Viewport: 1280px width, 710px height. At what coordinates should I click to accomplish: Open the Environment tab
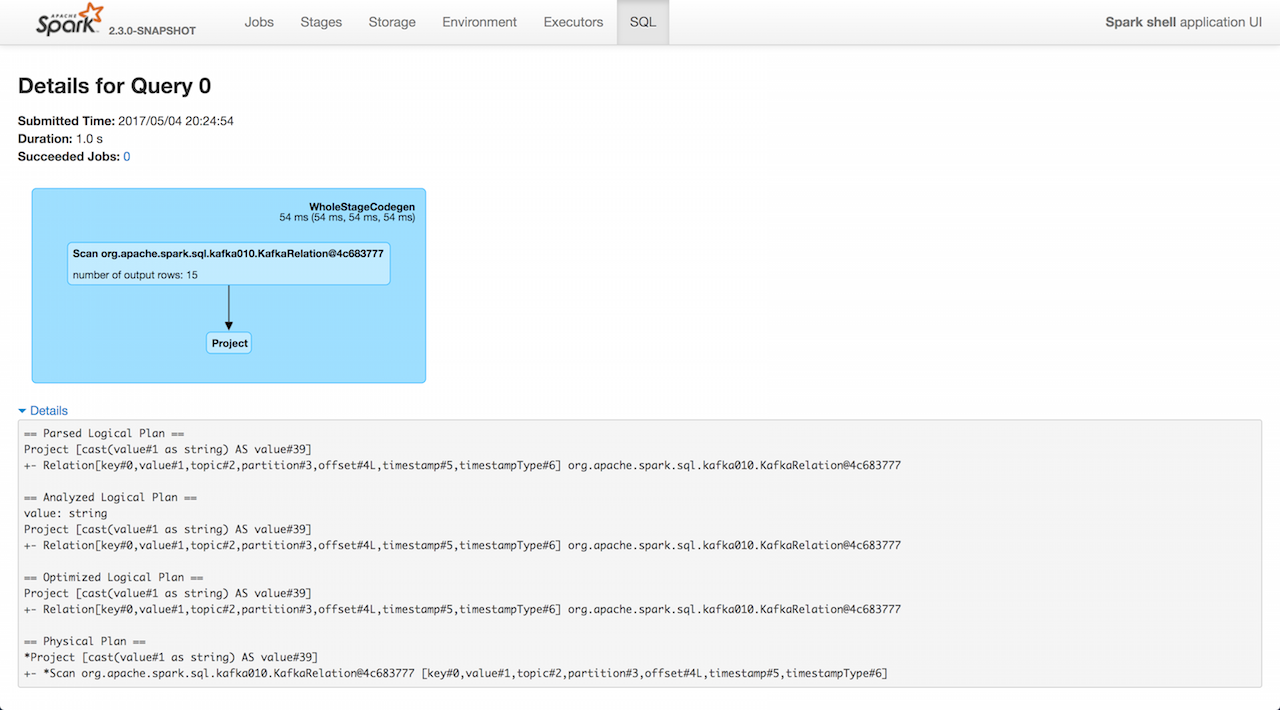coord(480,22)
